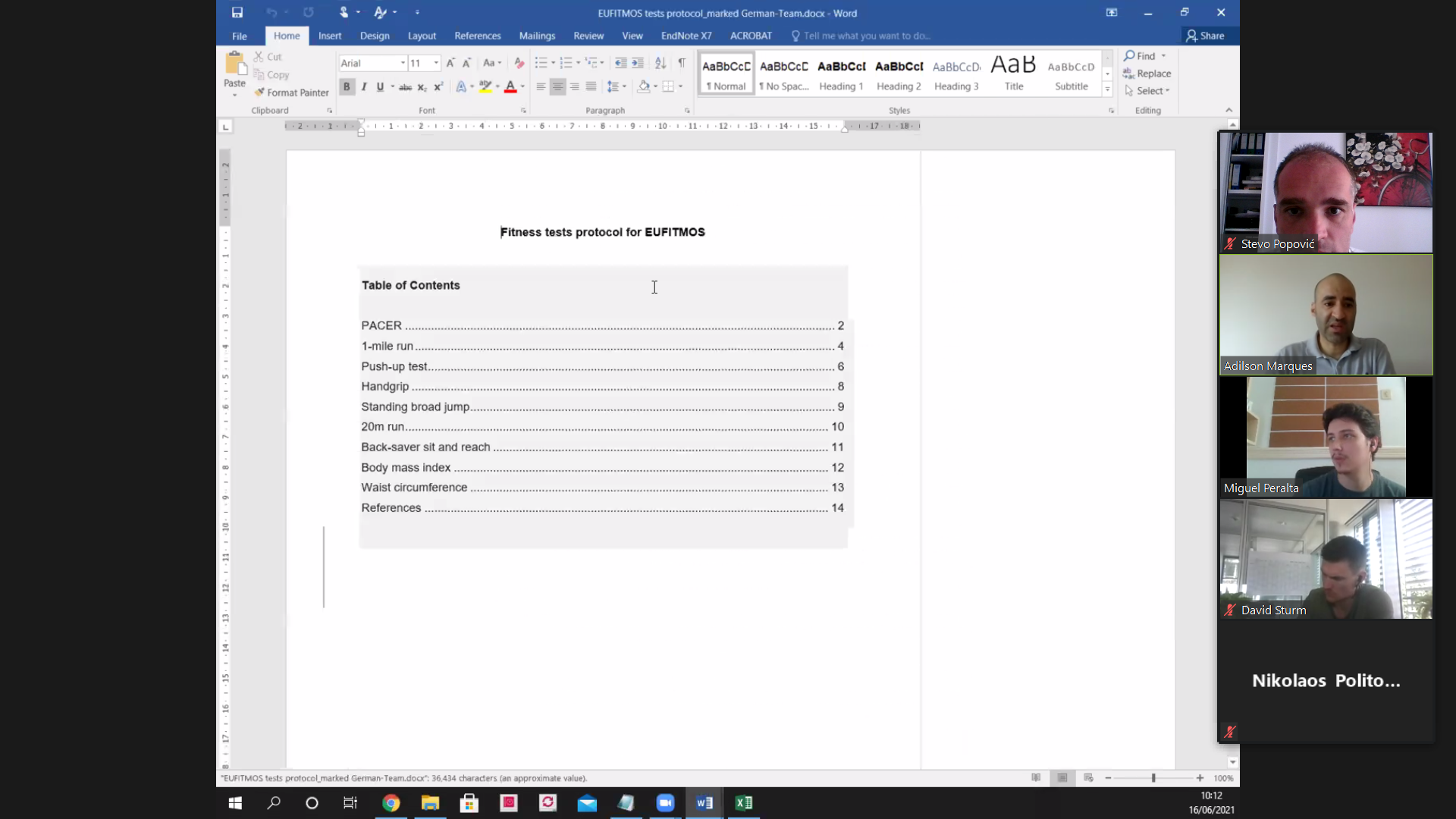The image size is (1456, 819).
Task: Collapse the ribbon with the caret icon
Action: [1229, 111]
